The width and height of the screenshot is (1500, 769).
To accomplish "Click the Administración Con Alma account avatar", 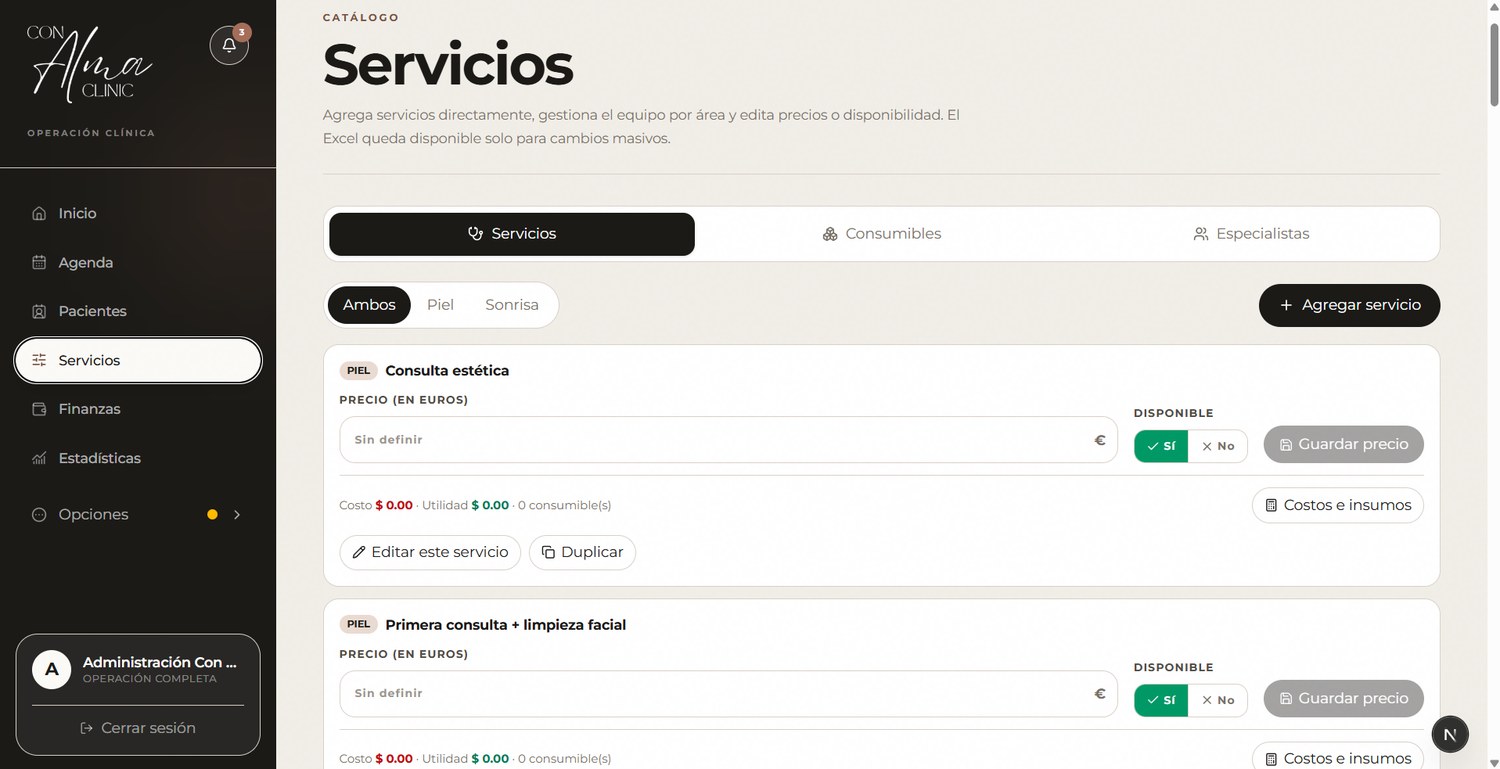I will click(51, 669).
